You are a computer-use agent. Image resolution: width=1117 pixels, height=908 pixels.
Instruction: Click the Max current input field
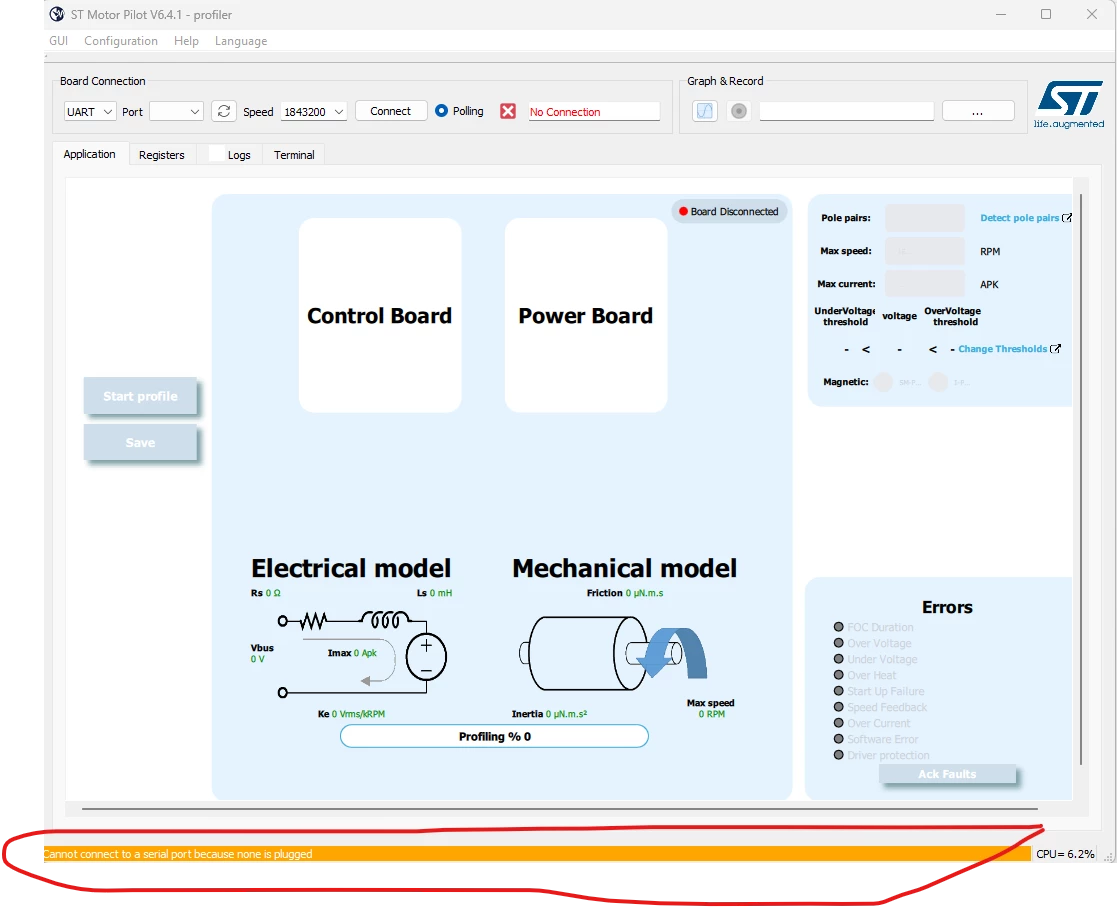(x=925, y=284)
